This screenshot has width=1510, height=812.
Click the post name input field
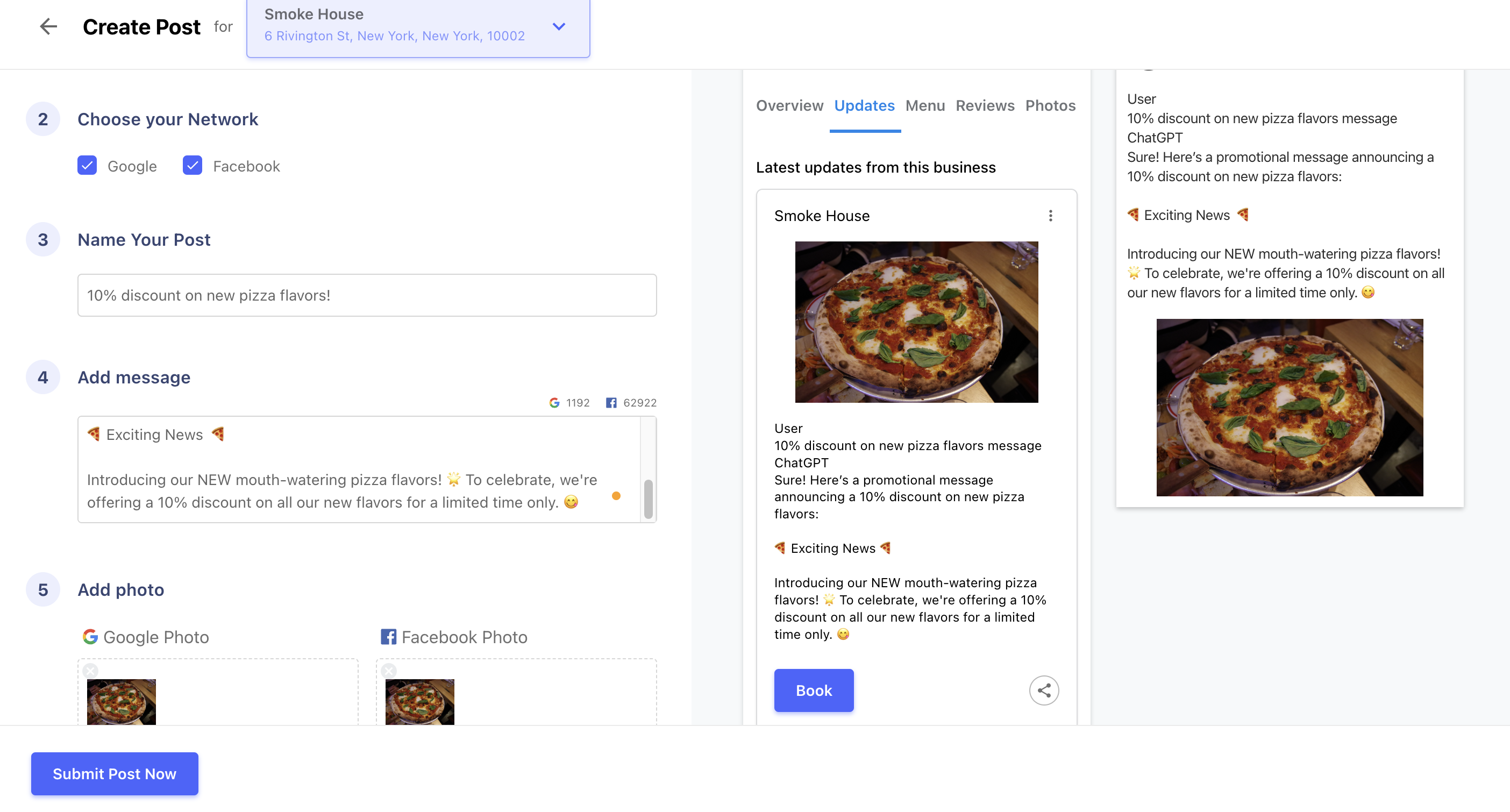367,295
